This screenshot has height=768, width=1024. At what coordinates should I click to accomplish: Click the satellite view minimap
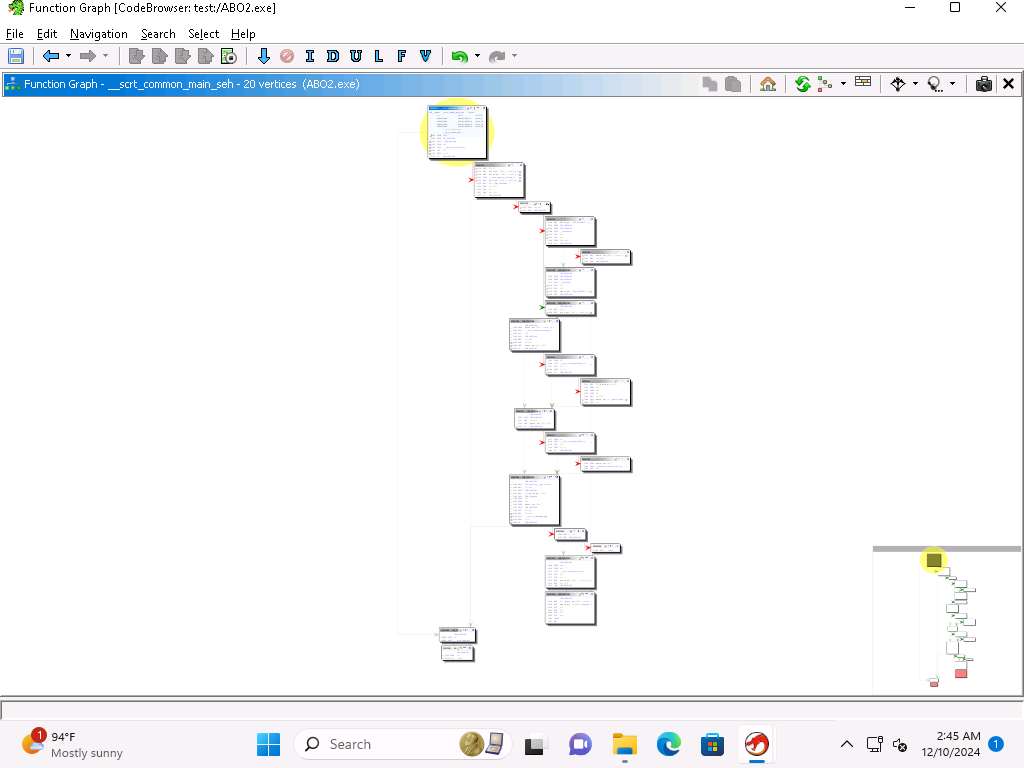946,622
